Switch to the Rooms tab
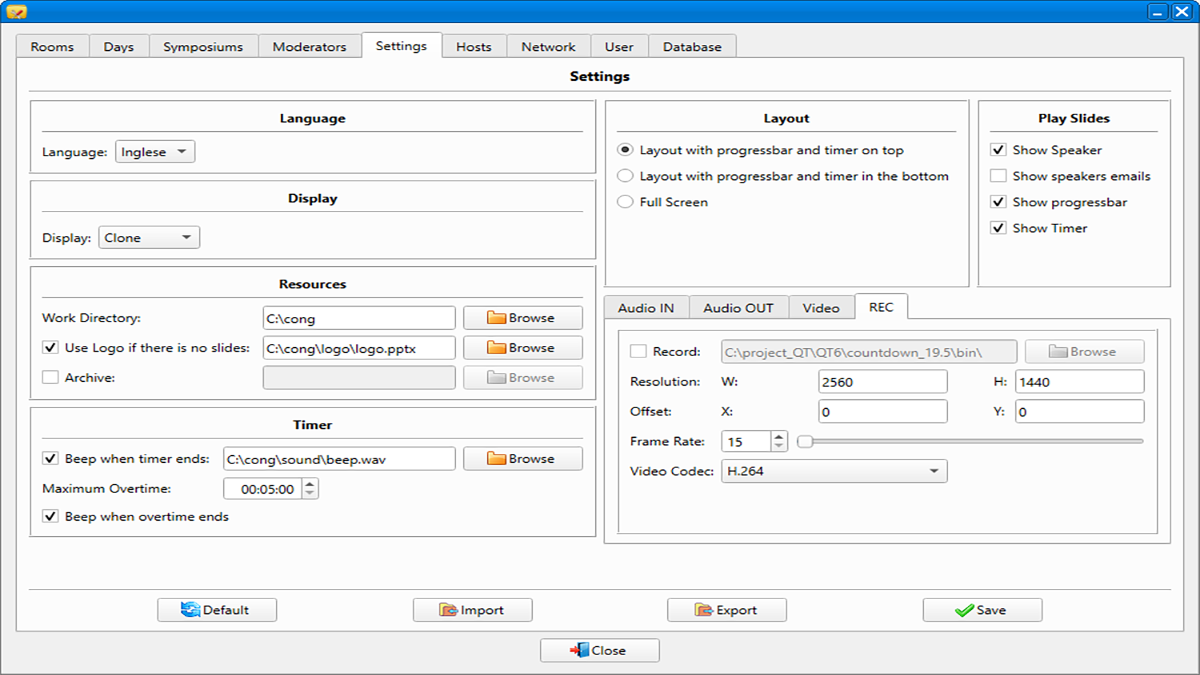 click(x=52, y=47)
